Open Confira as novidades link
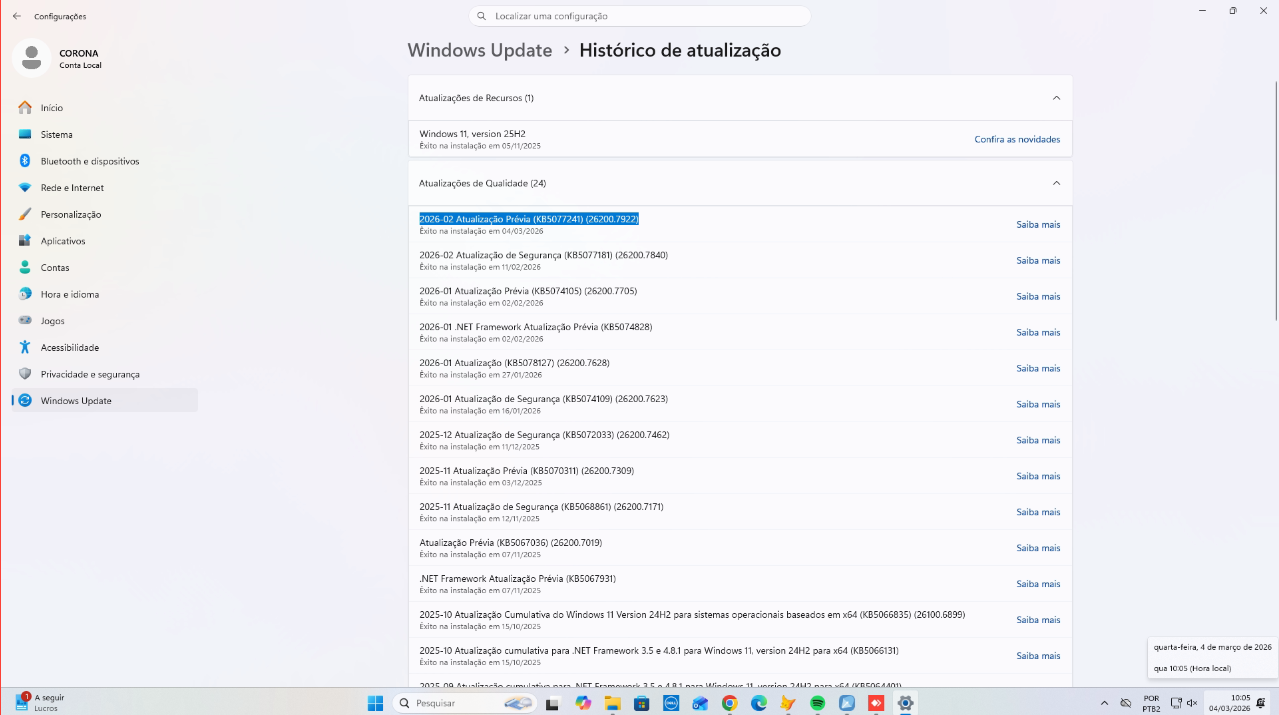The width and height of the screenshot is (1279, 715). pyautogui.click(x=1017, y=139)
